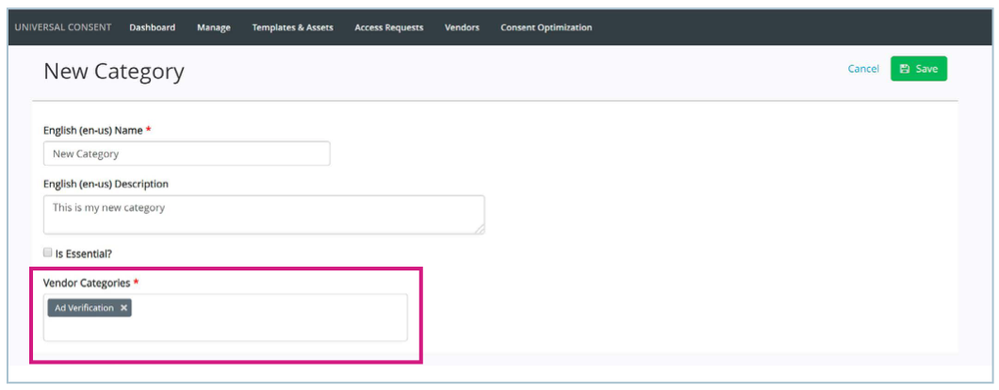
Task: Click the English Description text area
Action: [x=264, y=215]
